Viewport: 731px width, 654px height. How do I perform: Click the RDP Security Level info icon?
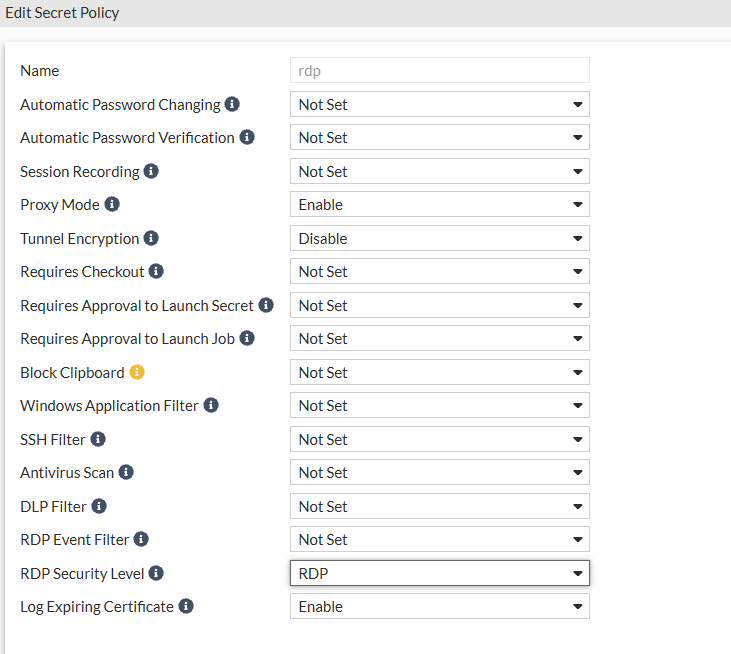pyautogui.click(x=156, y=573)
